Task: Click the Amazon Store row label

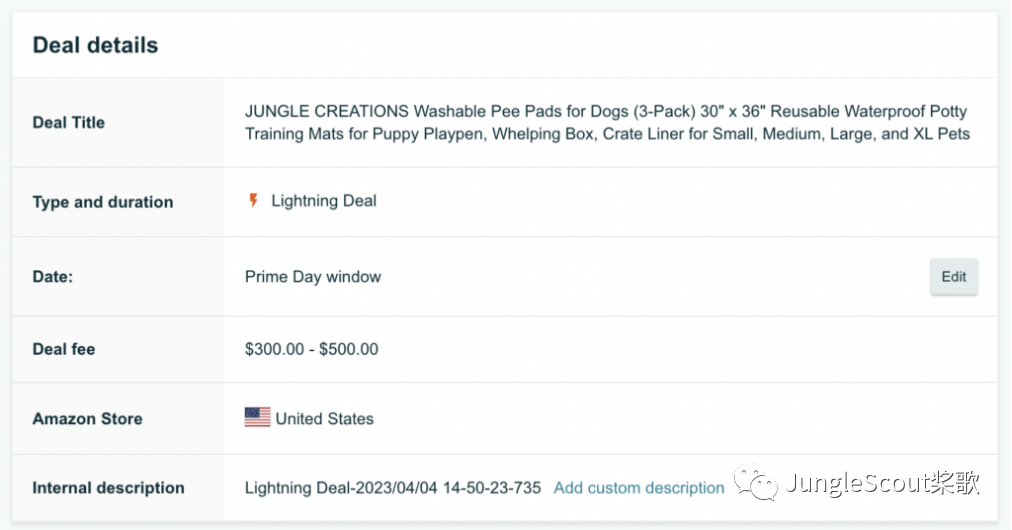Action: 88,419
